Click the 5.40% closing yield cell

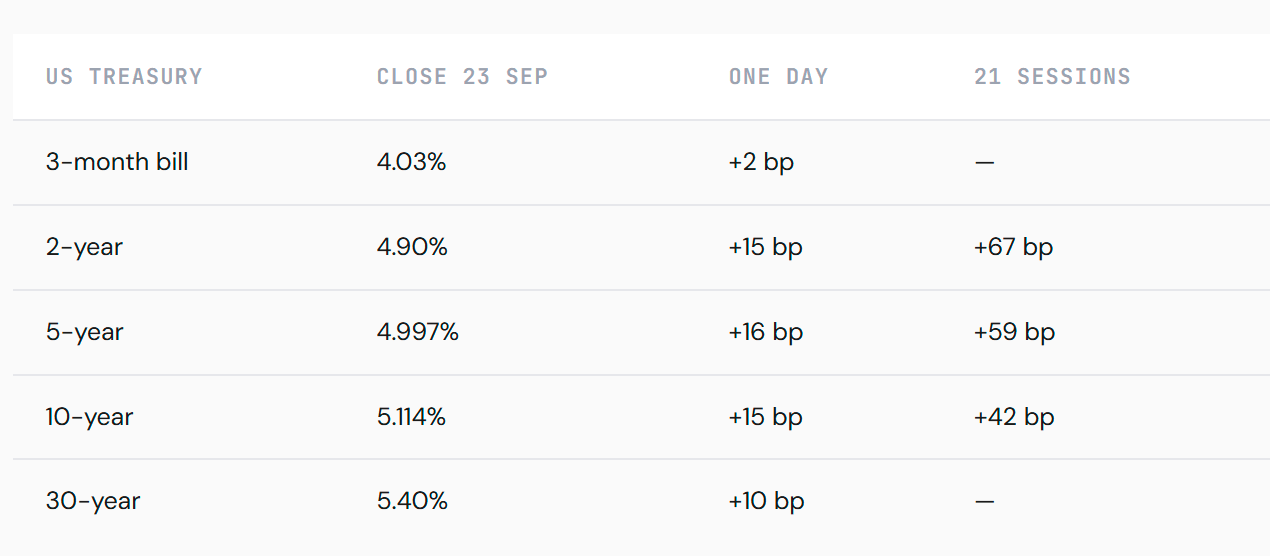[x=412, y=501]
